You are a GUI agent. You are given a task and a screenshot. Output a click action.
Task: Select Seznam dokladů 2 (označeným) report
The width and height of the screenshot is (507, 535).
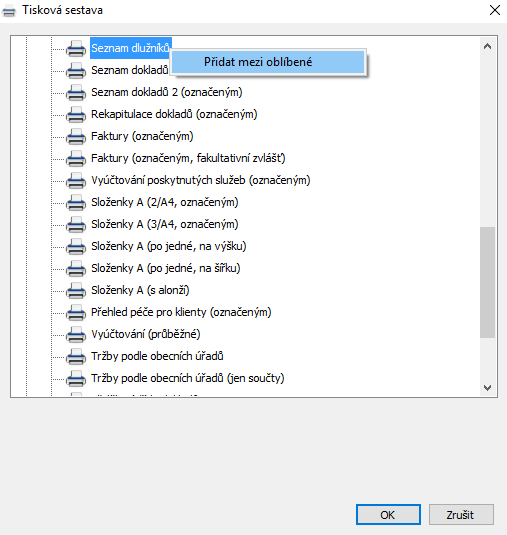[166, 92]
